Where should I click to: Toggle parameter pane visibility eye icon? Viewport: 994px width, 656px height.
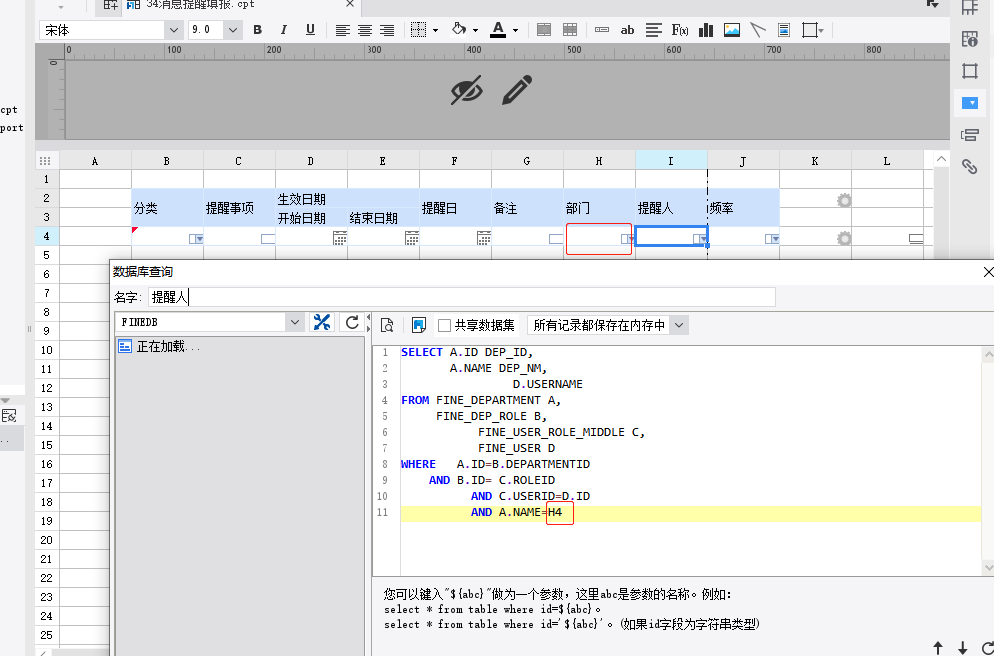pos(467,90)
